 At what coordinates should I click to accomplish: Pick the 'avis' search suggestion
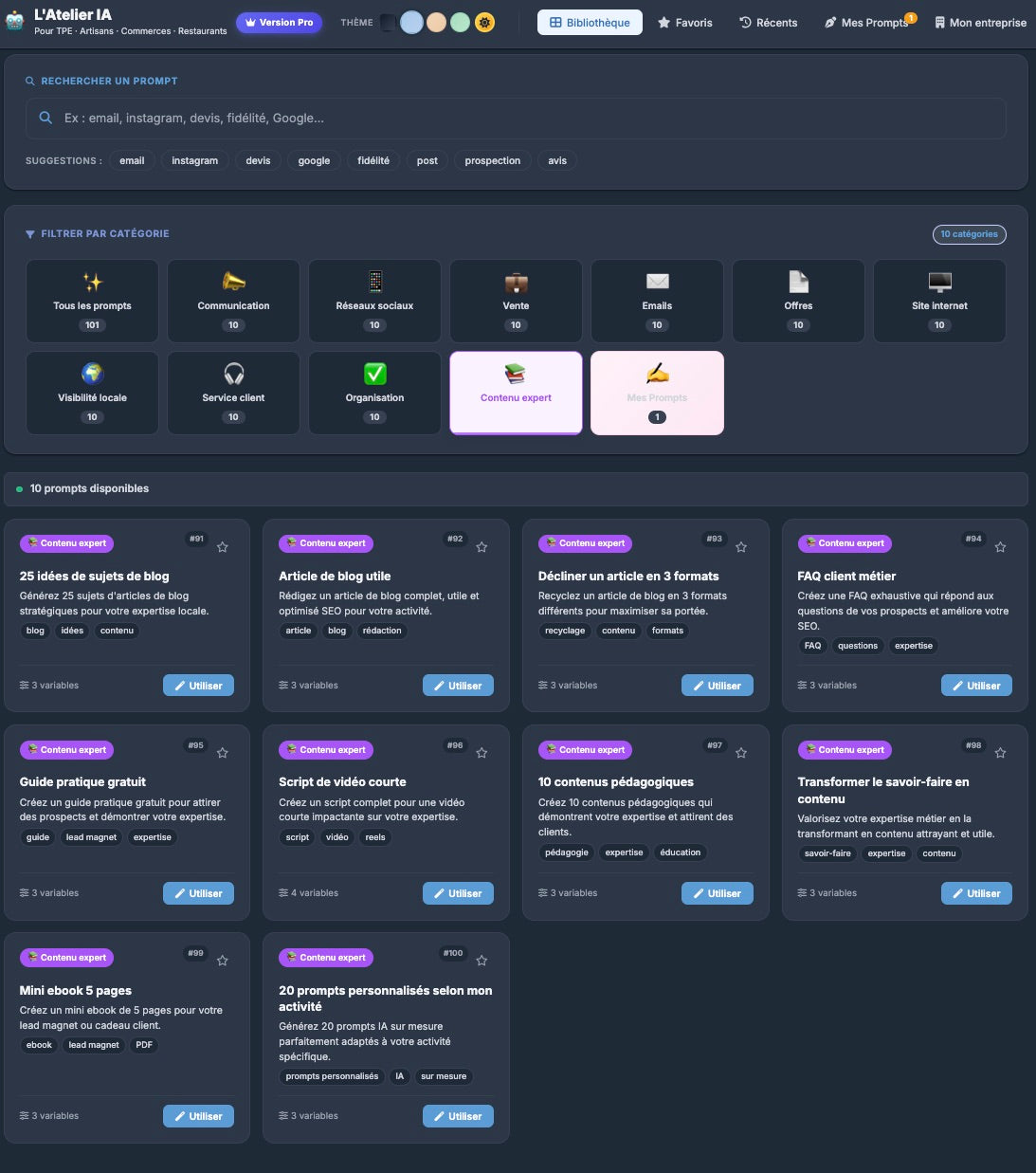[557, 160]
